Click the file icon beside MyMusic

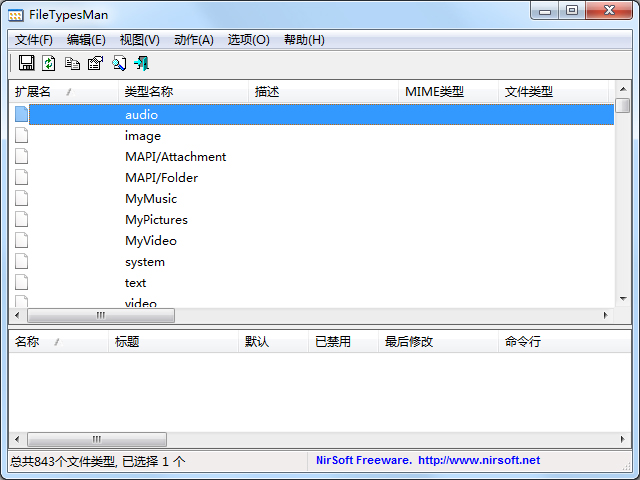point(22,198)
